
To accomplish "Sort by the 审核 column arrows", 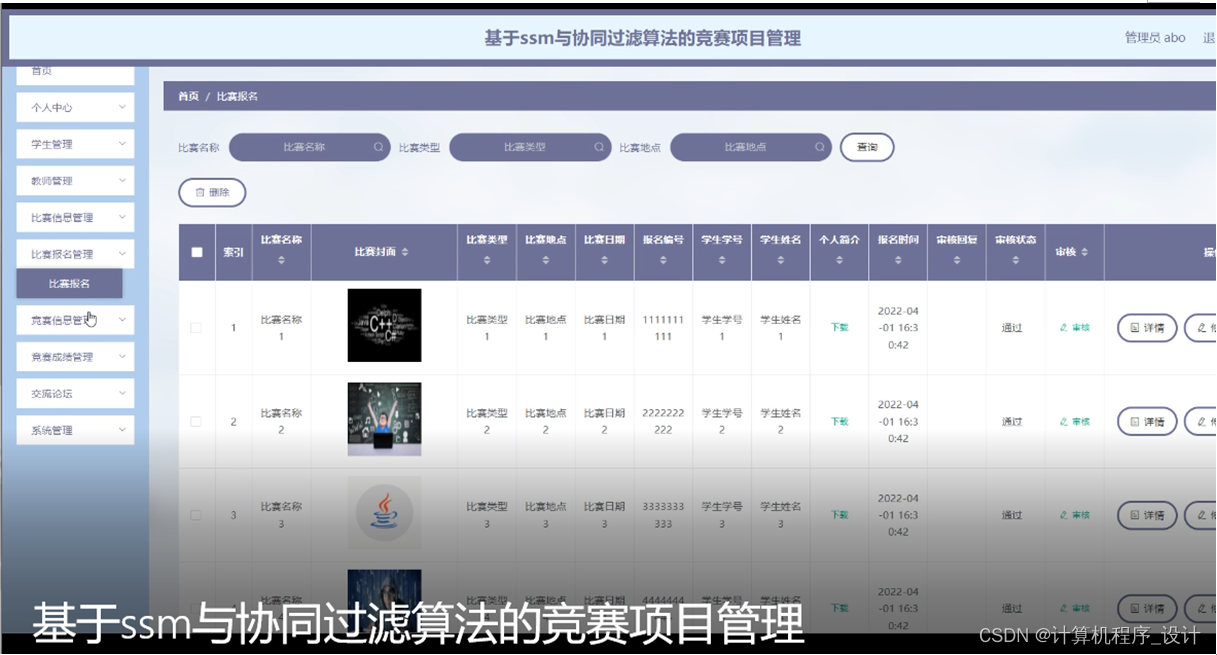I will pyautogui.click(x=1084, y=252).
